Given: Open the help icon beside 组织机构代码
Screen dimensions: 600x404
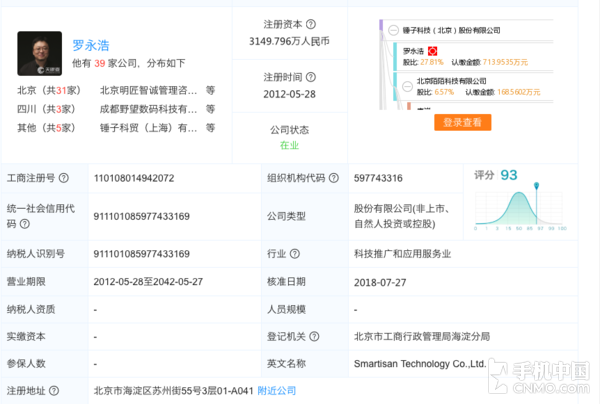Looking at the screenshot, I should click(x=334, y=178).
